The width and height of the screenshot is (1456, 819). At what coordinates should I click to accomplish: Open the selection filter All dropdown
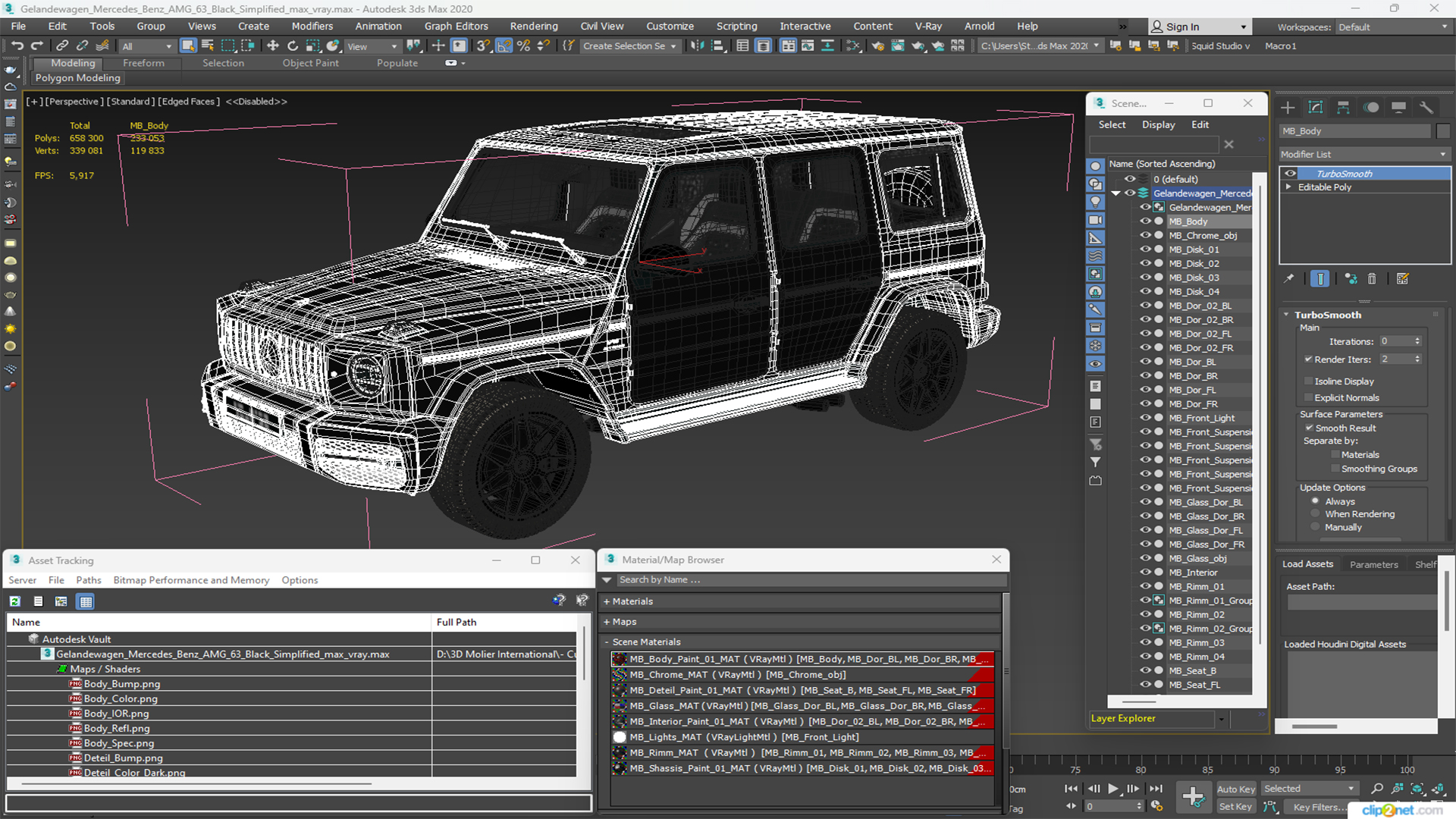point(146,46)
